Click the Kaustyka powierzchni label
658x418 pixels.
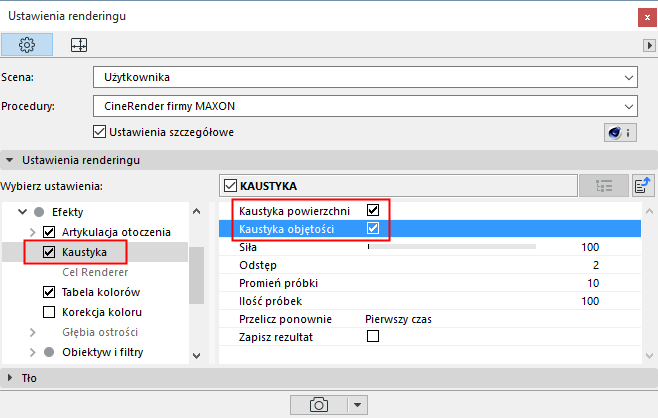click(294, 211)
